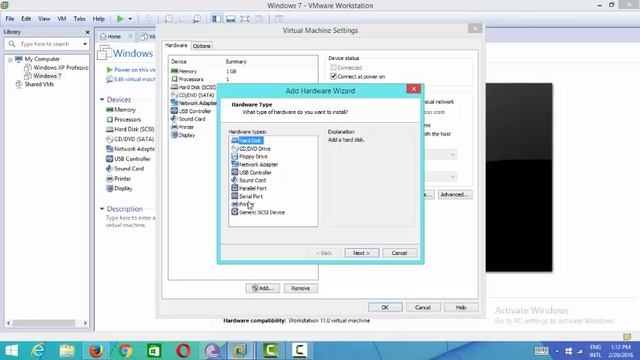
Task: Select Serial Port hardware type
Action: click(247, 196)
